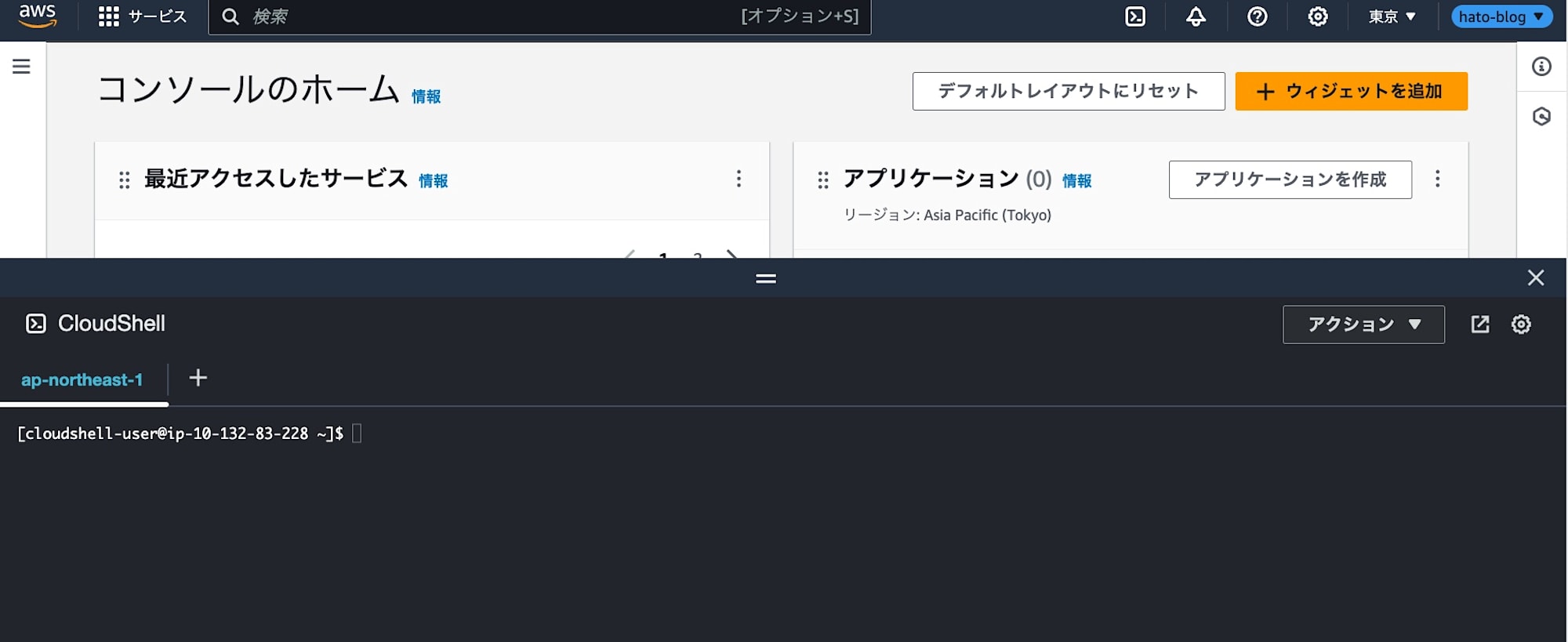Click リージョン: Asia Pacific (Tokyo) text
Screen dimensions: 1568x642
[947, 215]
